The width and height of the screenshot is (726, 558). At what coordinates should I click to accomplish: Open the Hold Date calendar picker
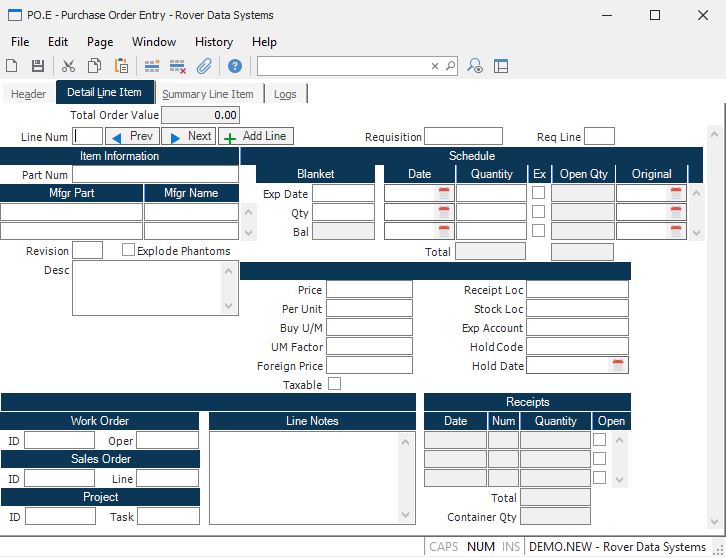618,366
